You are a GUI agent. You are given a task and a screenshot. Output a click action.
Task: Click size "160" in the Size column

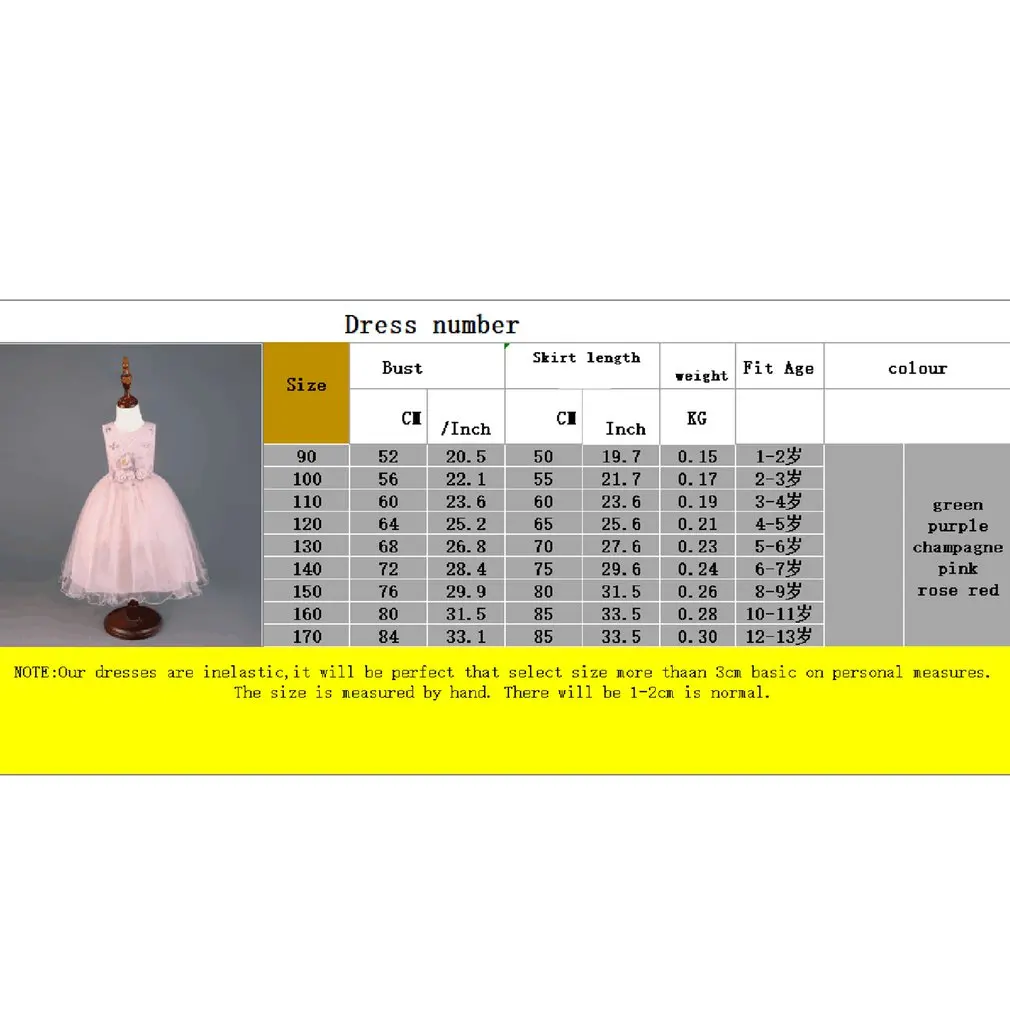tap(307, 614)
